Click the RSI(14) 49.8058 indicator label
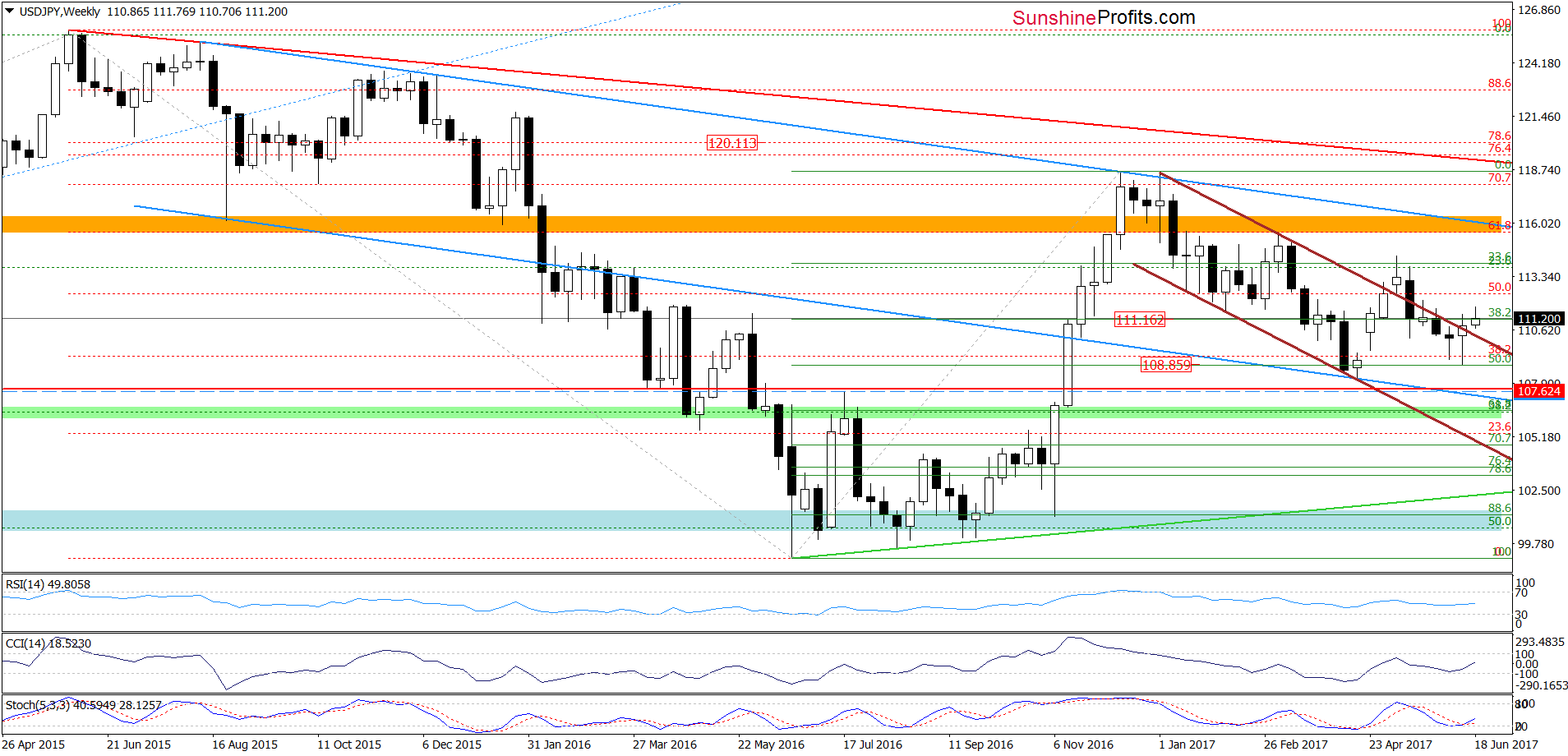This screenshot has width=1568, height=756. [48, 584]
